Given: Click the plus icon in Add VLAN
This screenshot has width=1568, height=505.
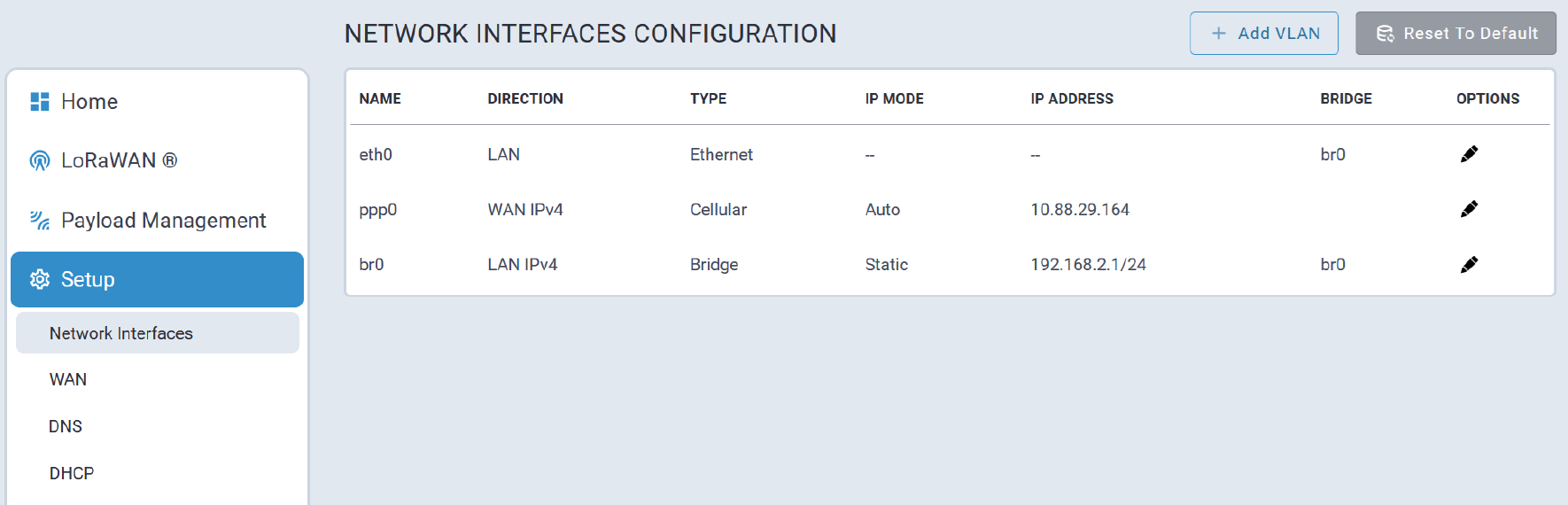Looking at the screenshot, I should 1219,34.
